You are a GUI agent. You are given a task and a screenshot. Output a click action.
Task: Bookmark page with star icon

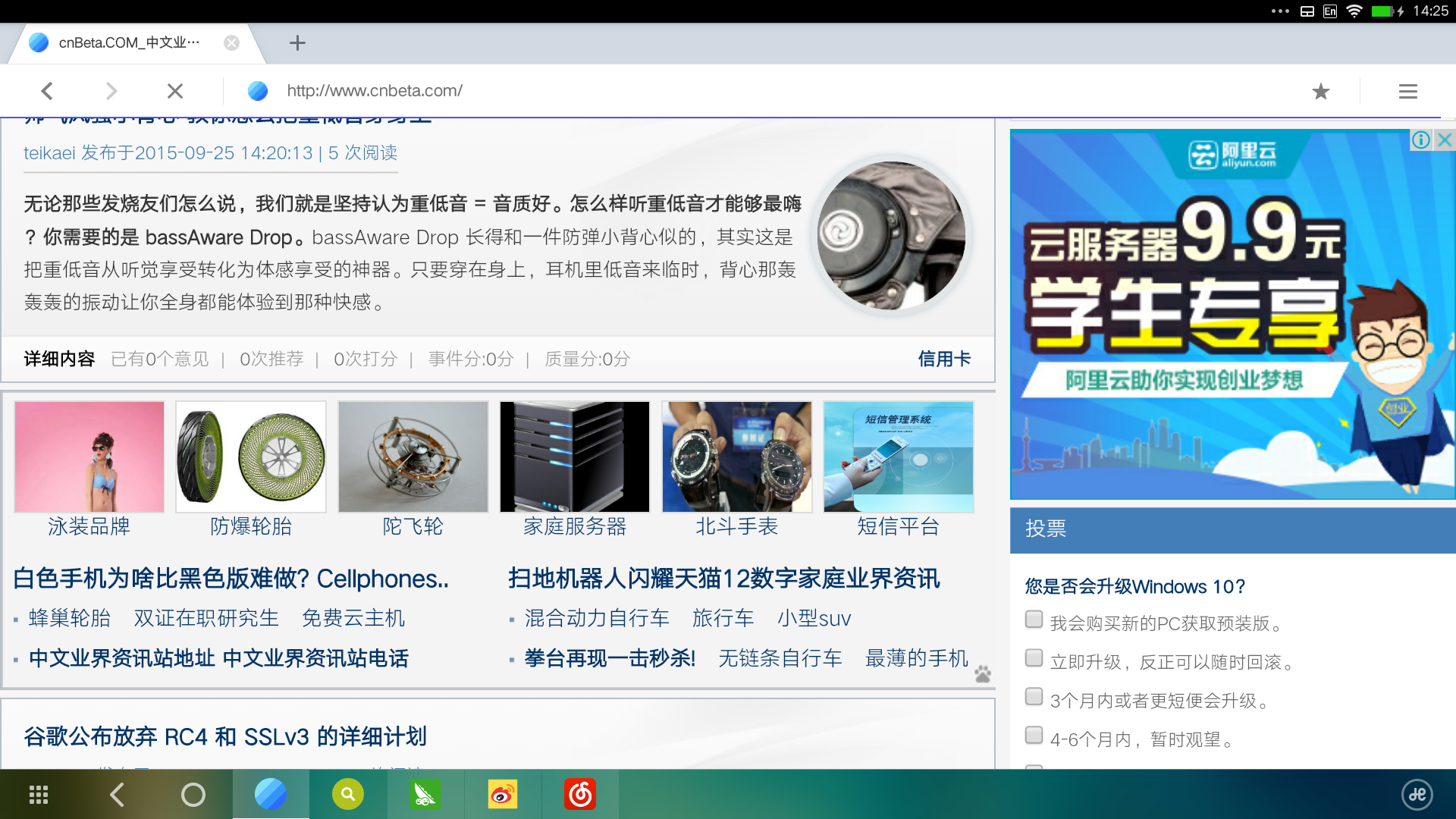[1320, 92]
